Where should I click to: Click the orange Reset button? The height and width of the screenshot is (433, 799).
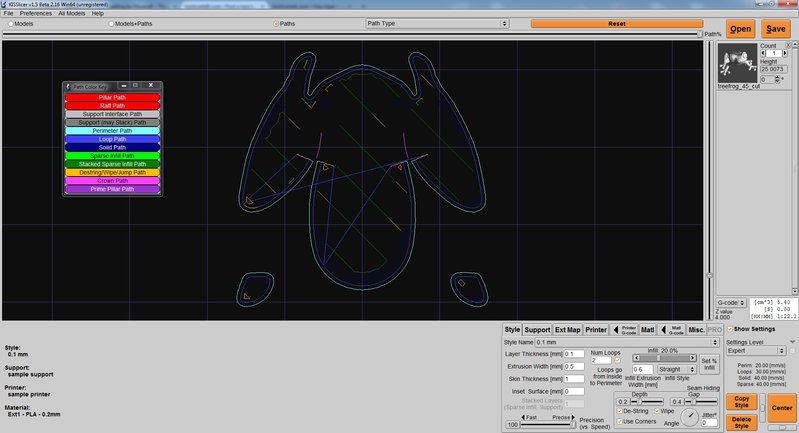617,23
